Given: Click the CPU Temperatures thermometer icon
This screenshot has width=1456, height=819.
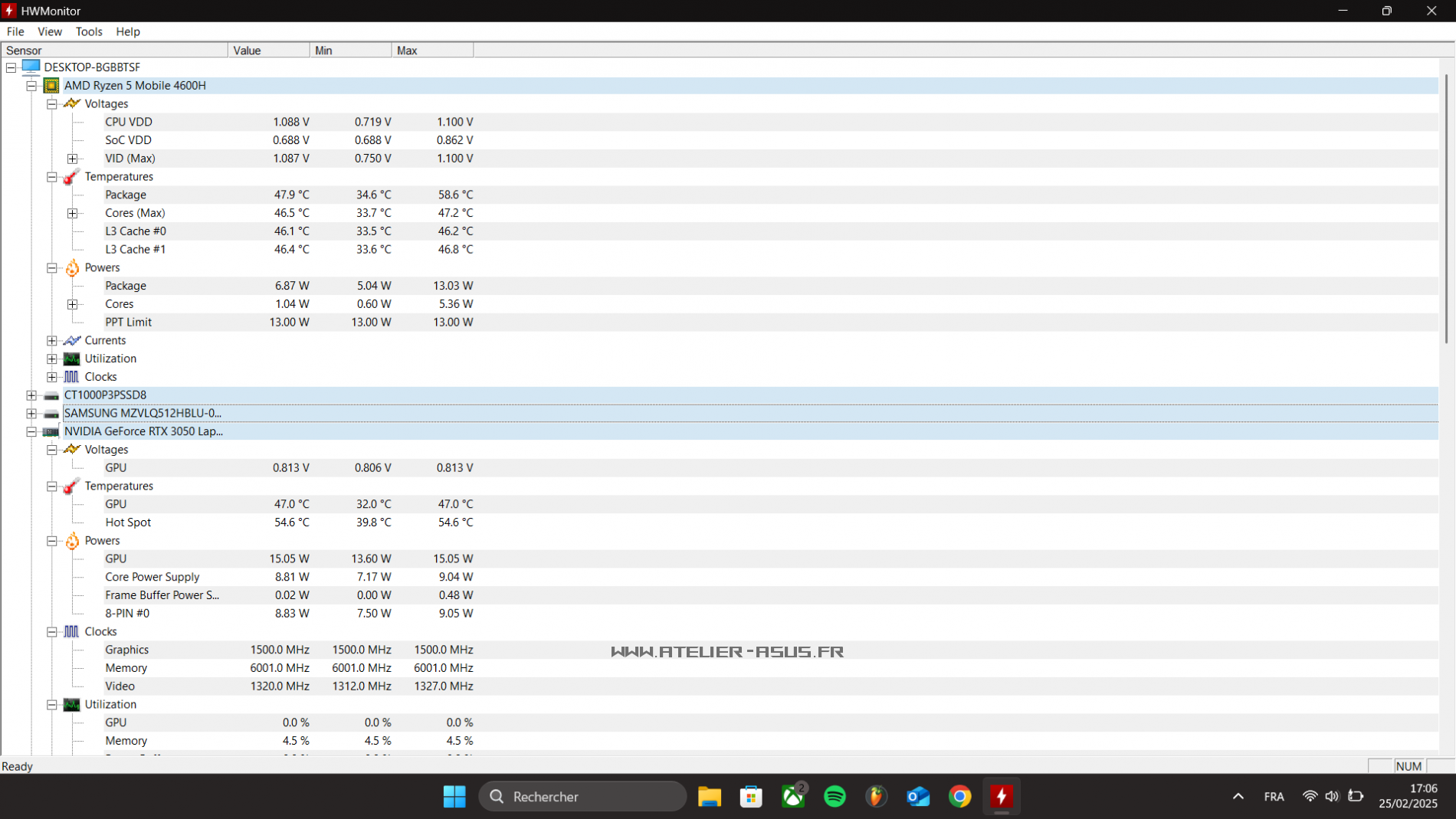Looking at the screenshot, I should click(72, 176).
